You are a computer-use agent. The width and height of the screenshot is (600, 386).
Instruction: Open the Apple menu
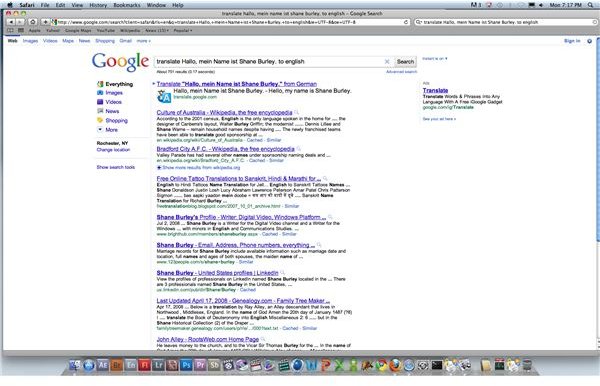coord(10,5)
